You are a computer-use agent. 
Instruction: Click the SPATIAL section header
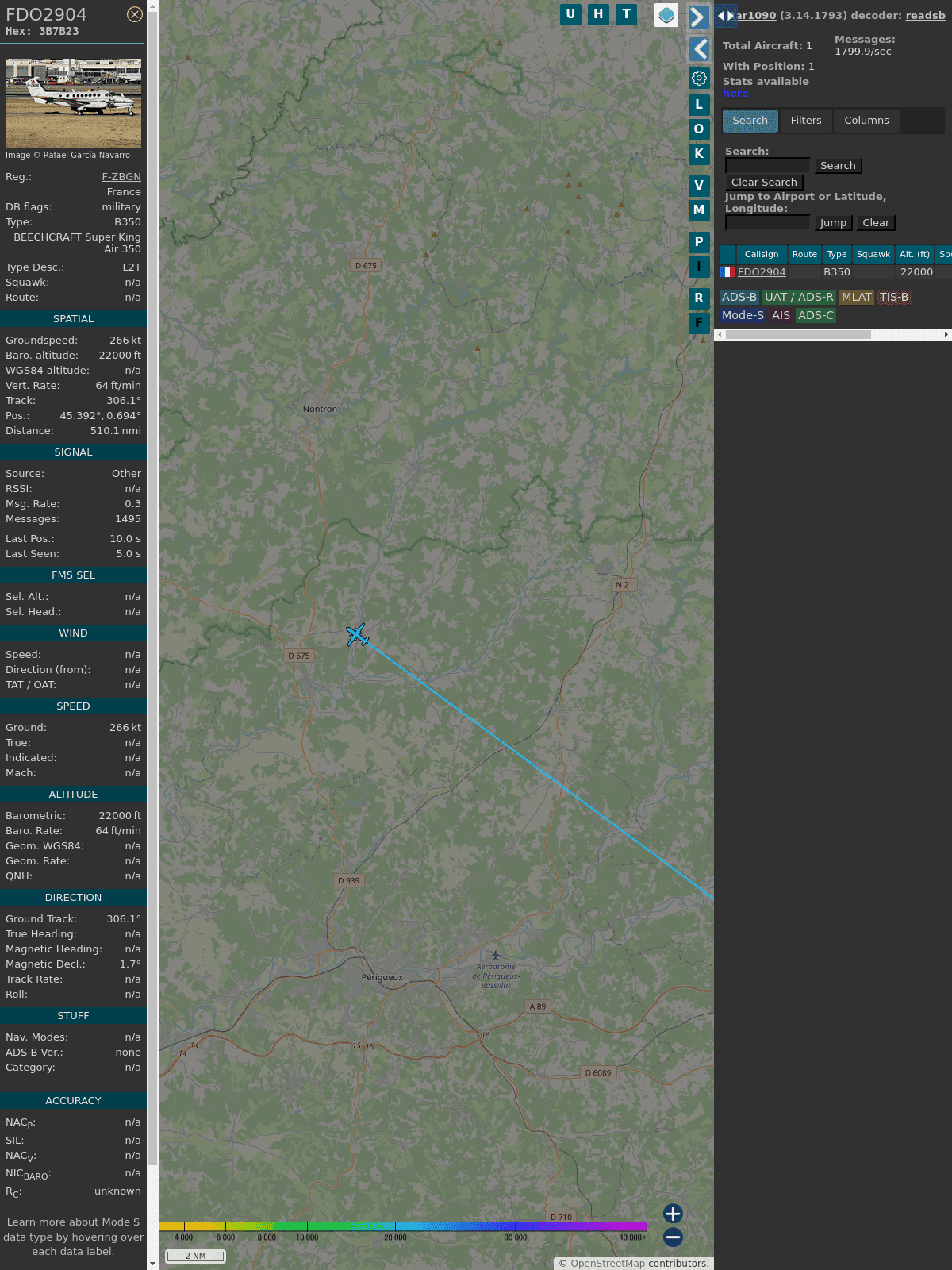pyautogui.click(x=73, y=319)
